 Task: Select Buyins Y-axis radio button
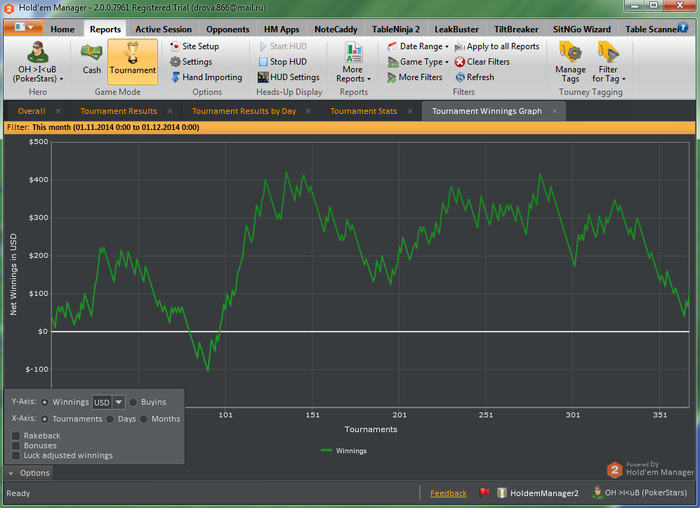pyautogui.click(x=133, y=402)
